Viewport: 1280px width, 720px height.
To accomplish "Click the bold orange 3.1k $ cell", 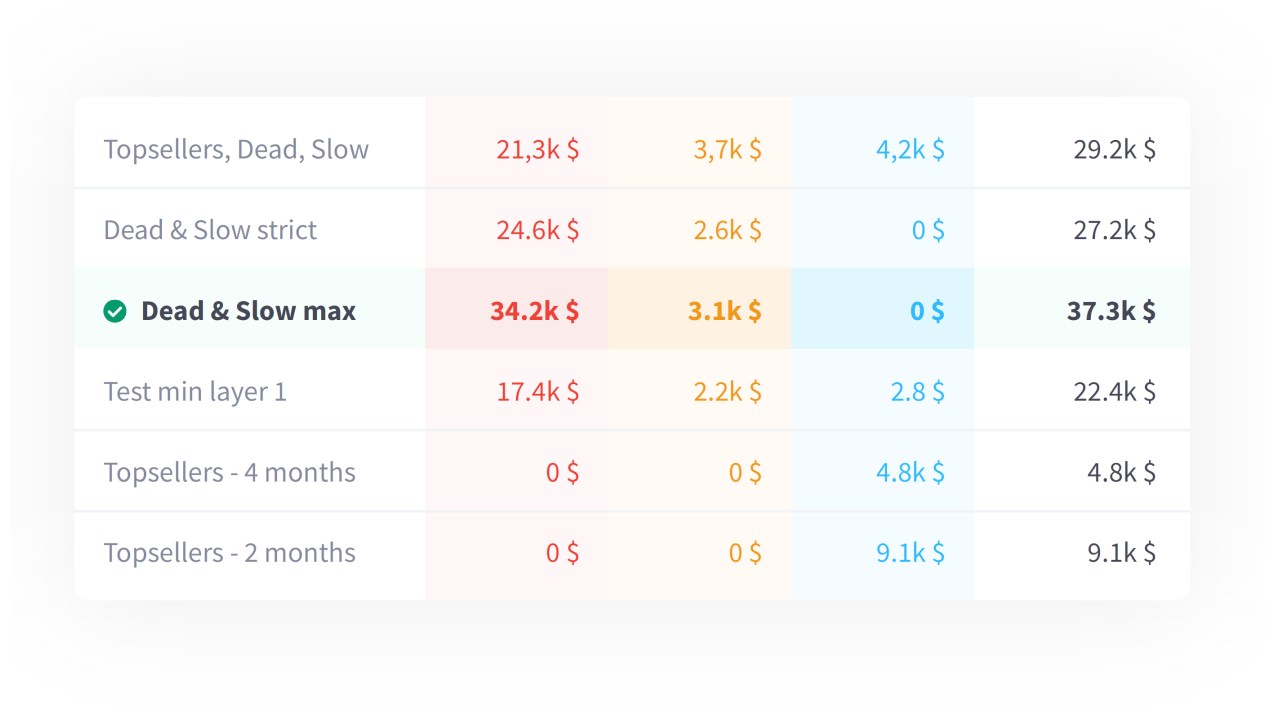I will pos(724,311).
